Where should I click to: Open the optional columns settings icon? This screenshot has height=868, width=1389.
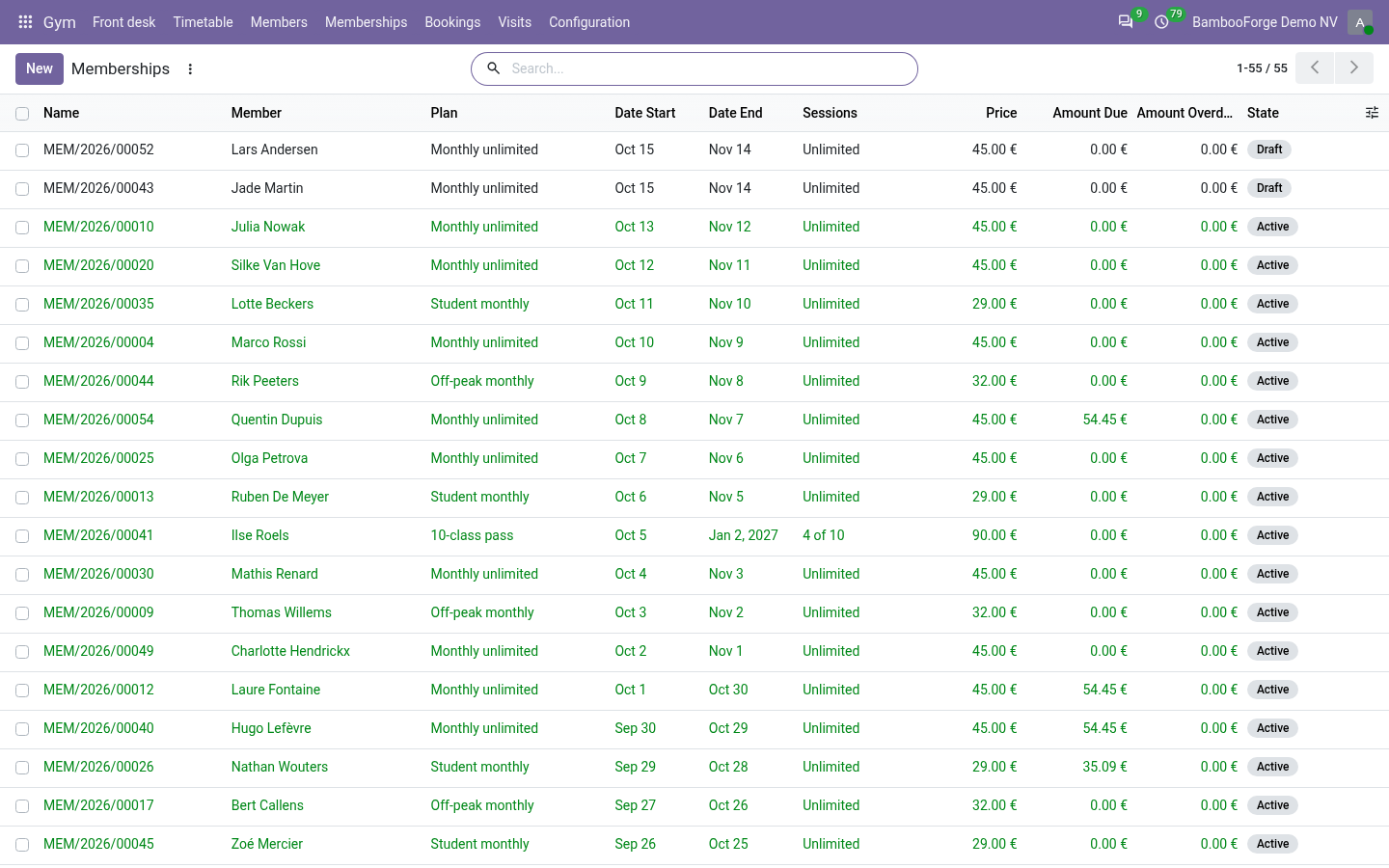click(x=1372, y=113)
